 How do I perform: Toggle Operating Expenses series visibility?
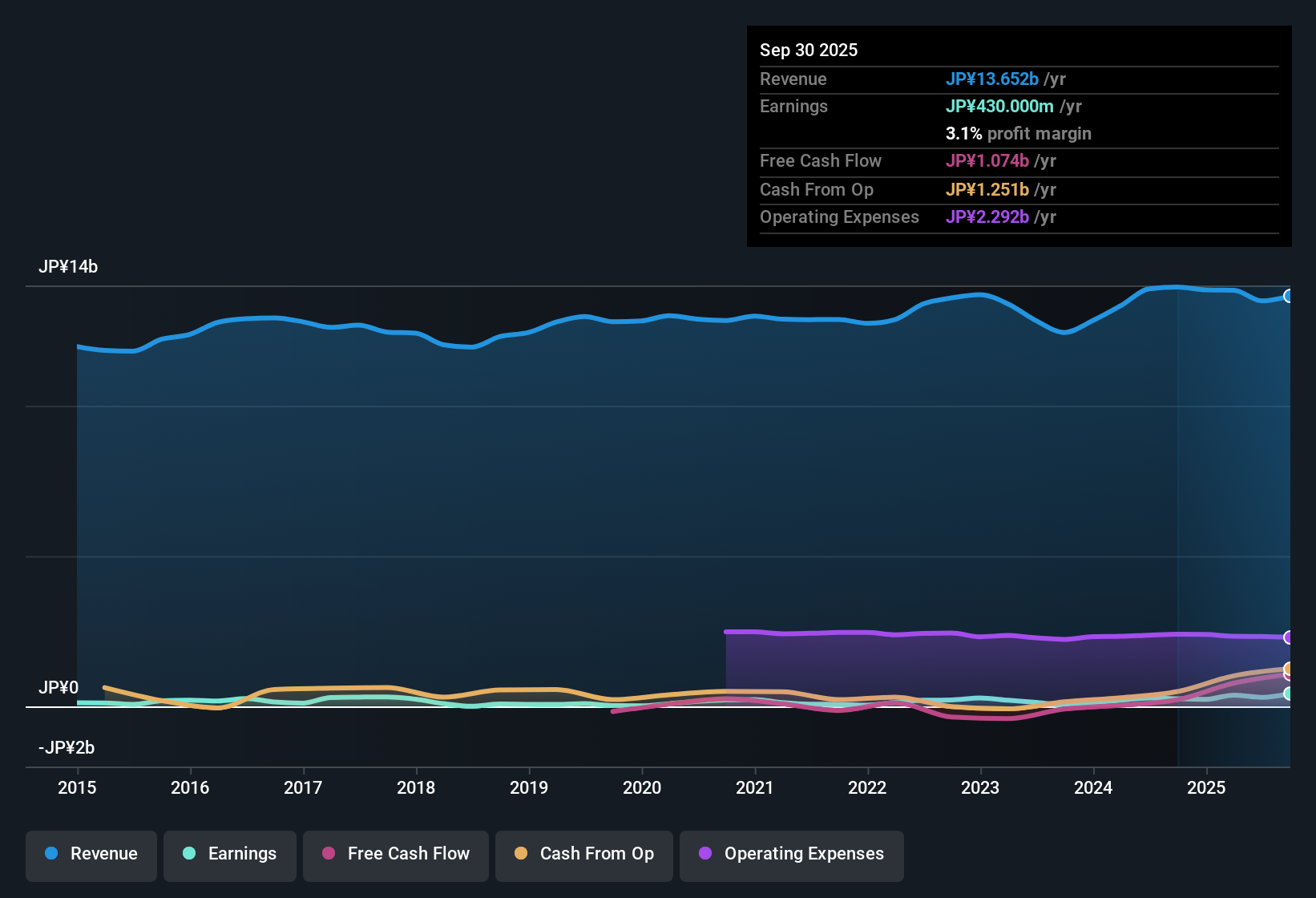pos(791,855)
